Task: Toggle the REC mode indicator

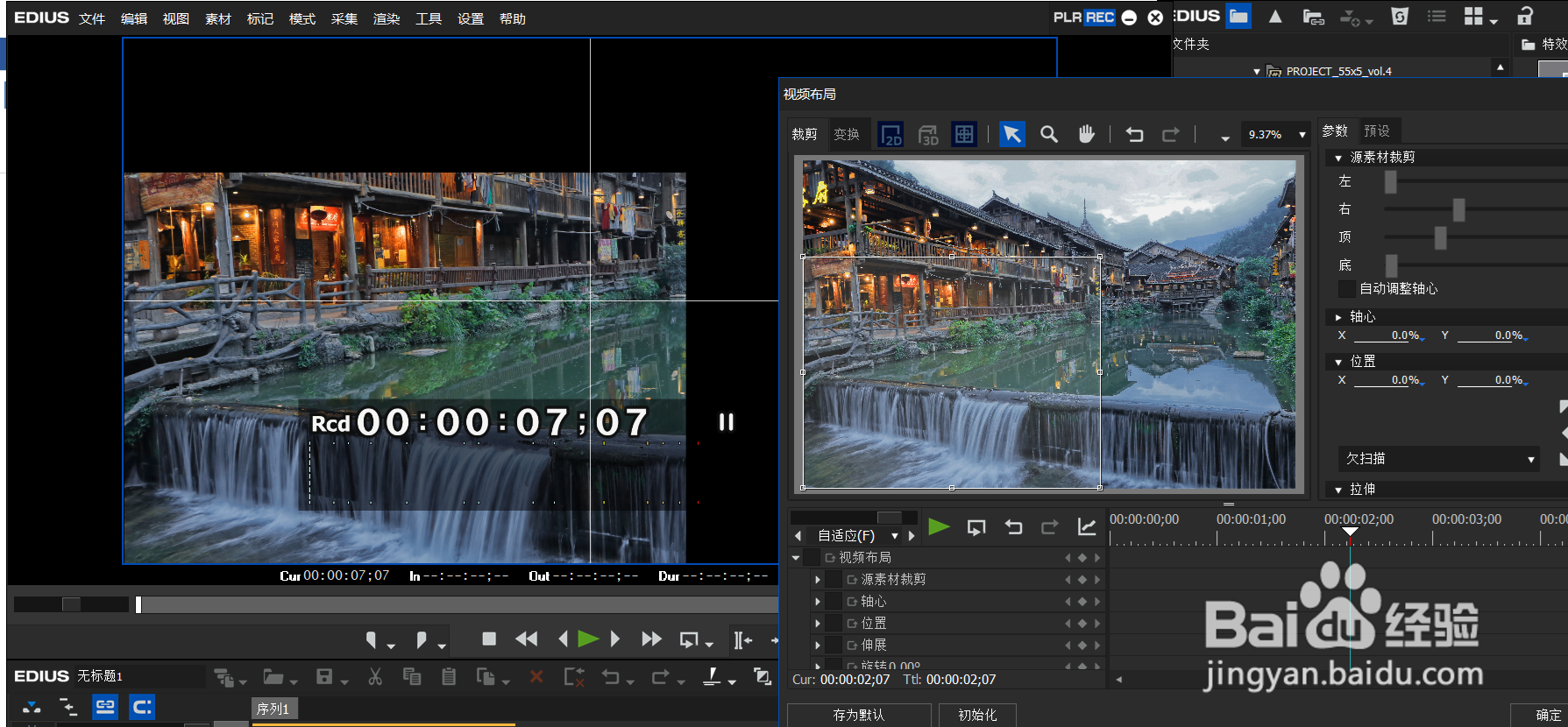Action: (1100, 18)
